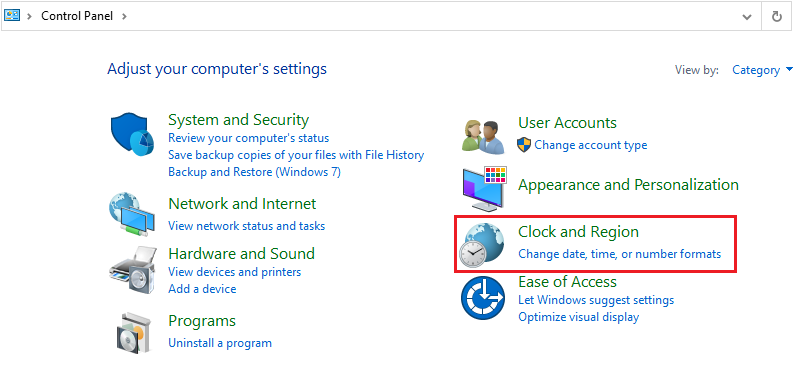Open the Ease of Access icon
The width and height of the screenshot is (793, 376).
483,298
